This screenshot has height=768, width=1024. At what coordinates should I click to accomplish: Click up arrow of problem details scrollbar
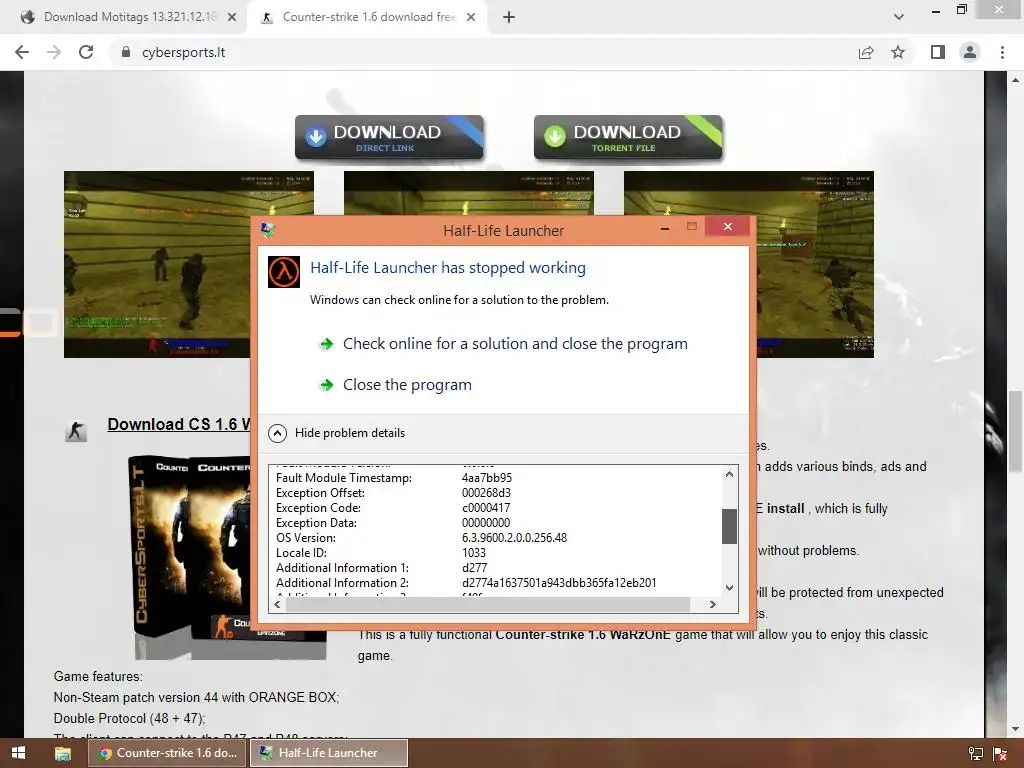click(729, 475)
